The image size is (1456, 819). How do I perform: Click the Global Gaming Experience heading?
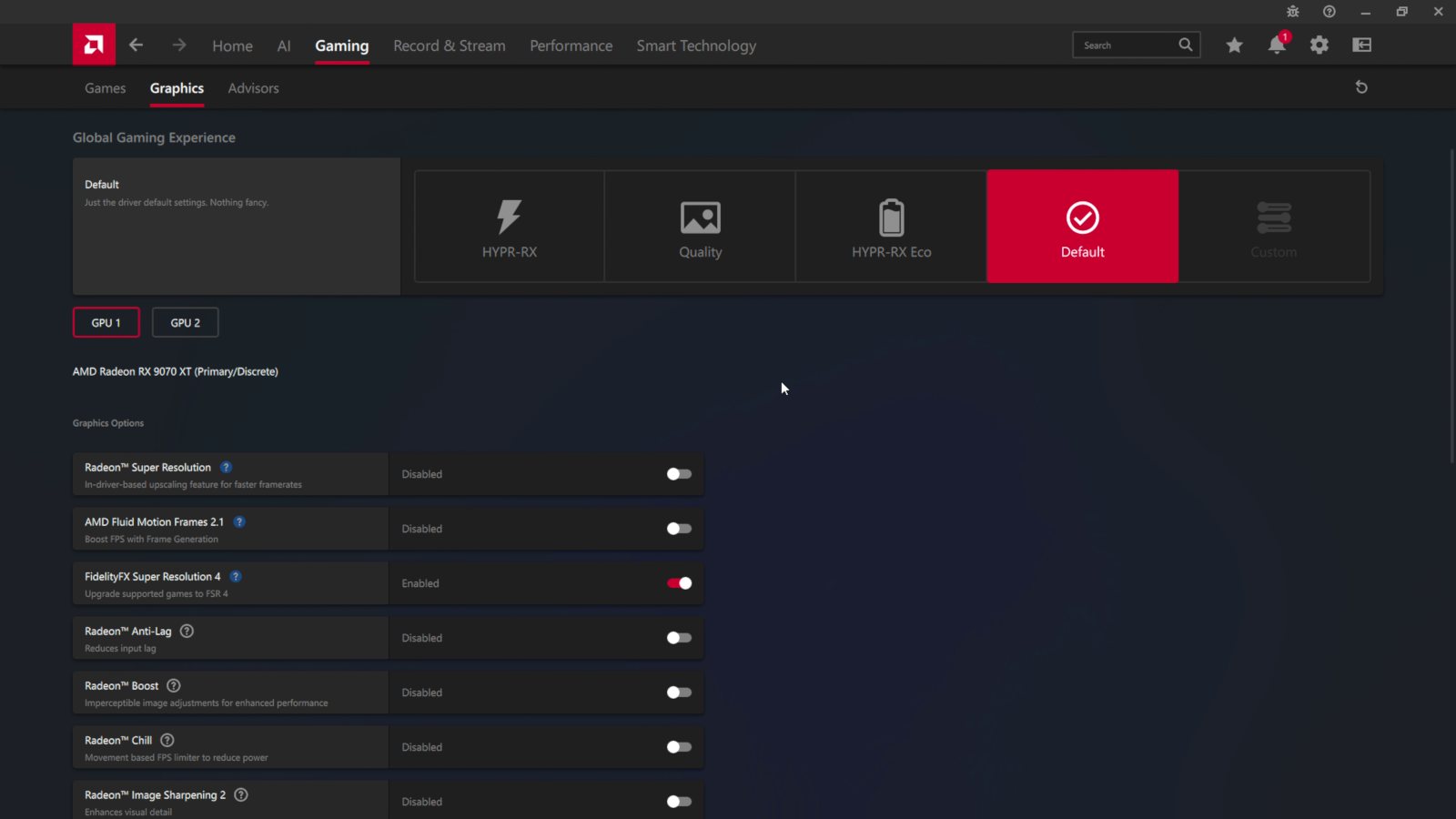154,137
